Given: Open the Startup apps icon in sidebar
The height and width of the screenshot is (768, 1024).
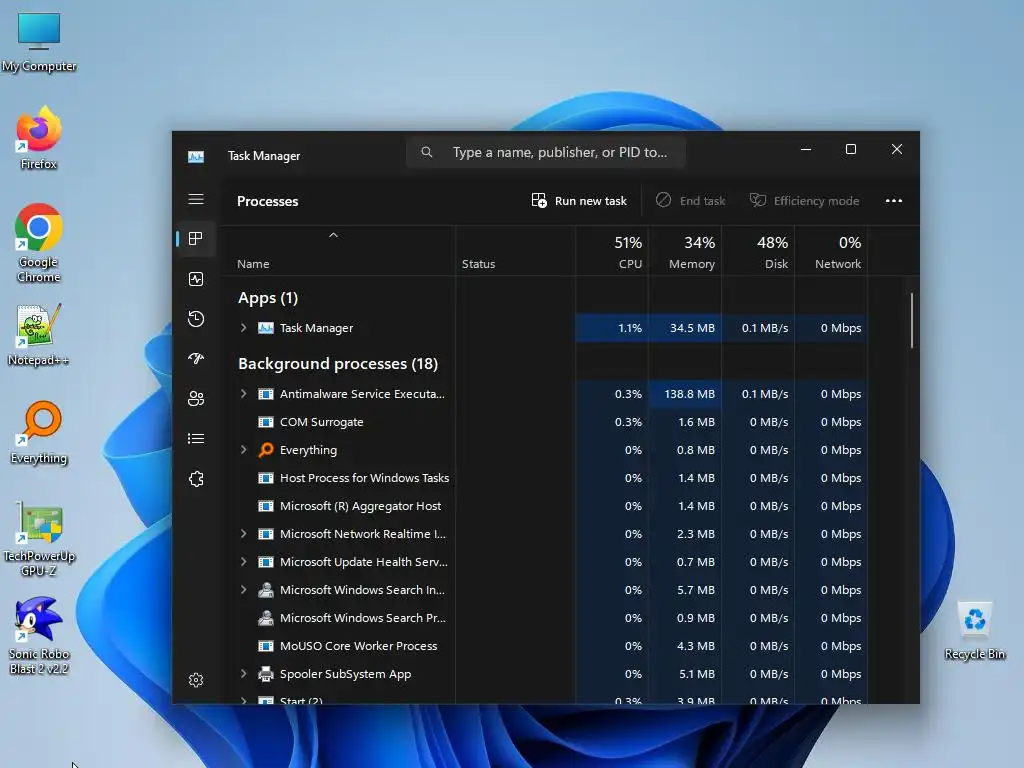Looking at the screenshot, I should (196, 359).
